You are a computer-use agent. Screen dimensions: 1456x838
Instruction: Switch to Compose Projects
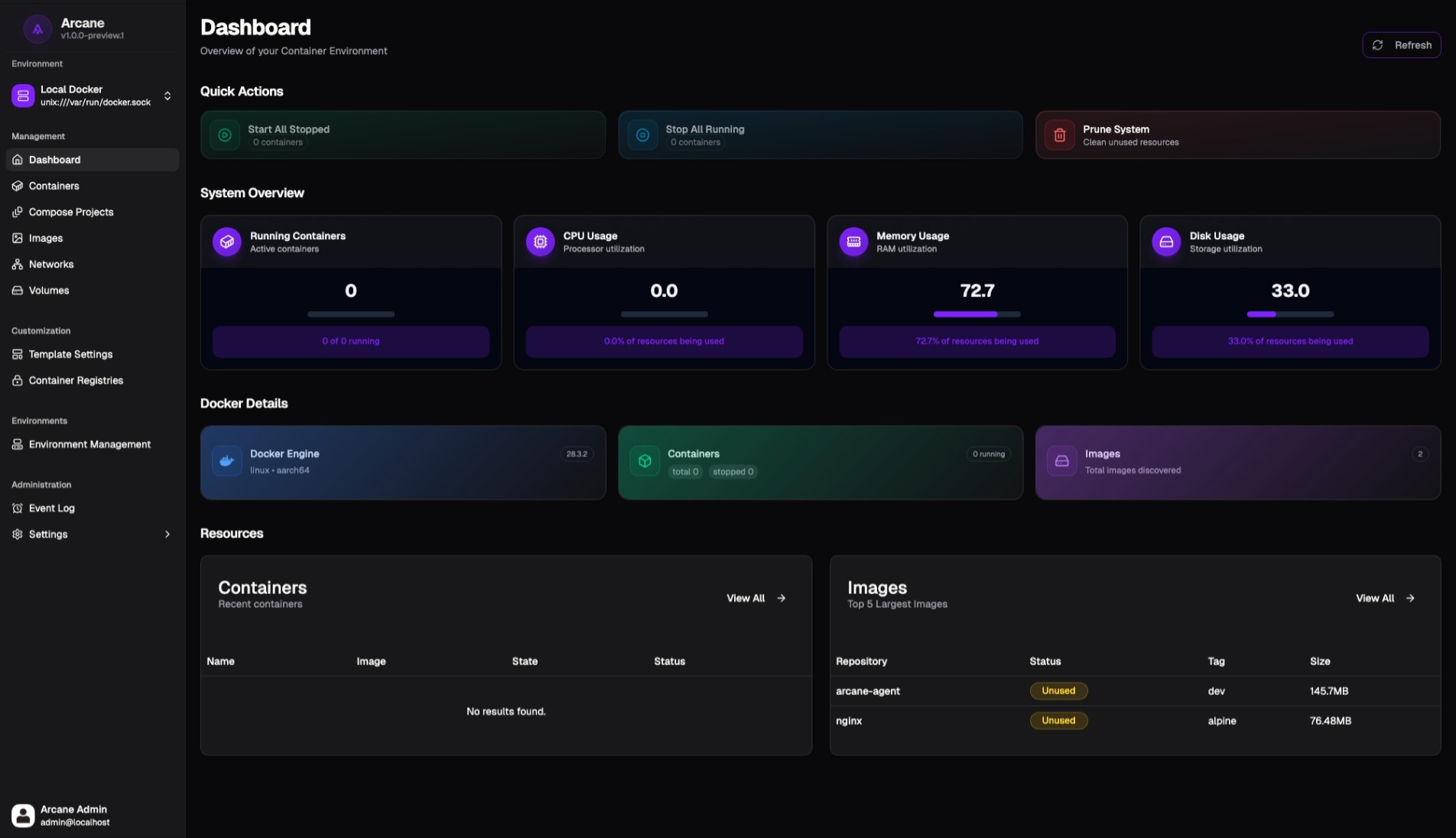pos(71,212)
